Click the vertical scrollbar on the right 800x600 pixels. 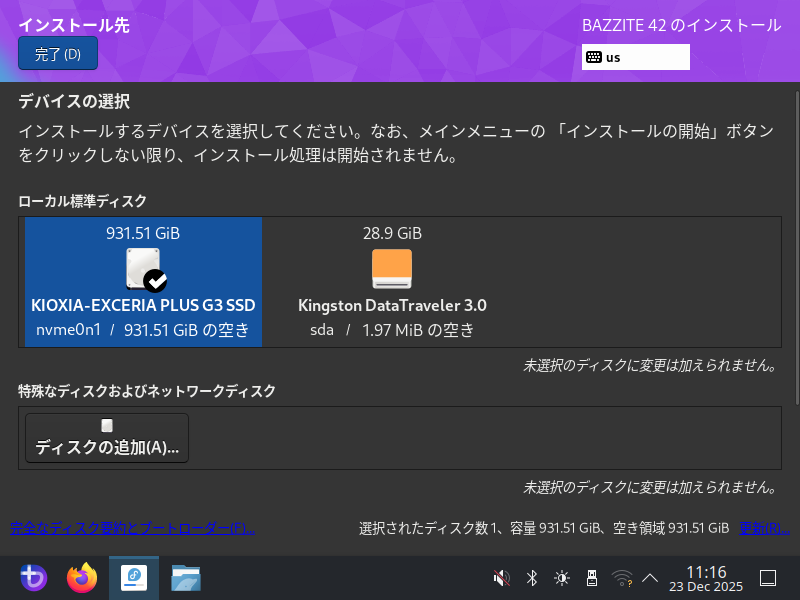pos(797,248)
